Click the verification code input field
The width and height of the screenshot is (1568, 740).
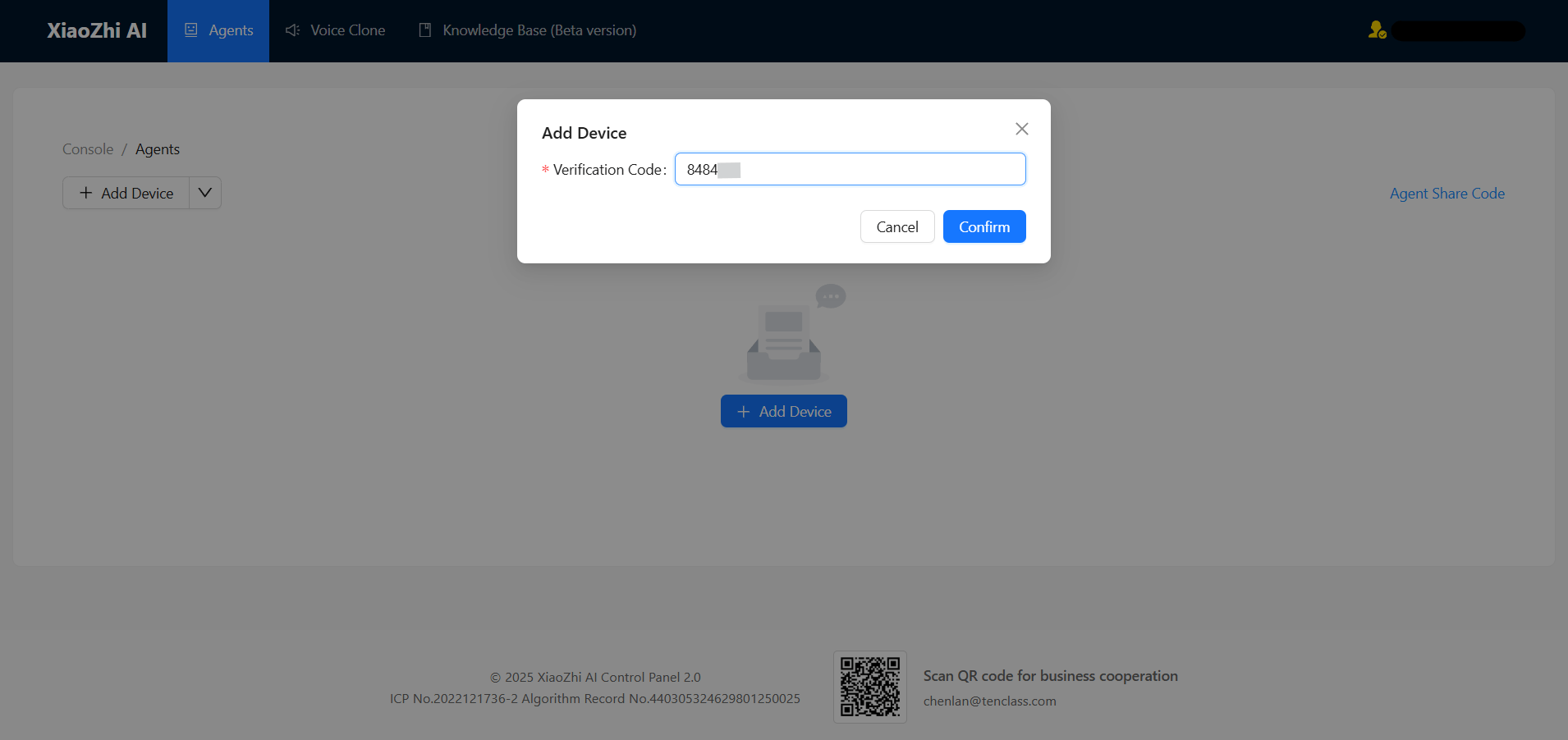click(849, 169)
